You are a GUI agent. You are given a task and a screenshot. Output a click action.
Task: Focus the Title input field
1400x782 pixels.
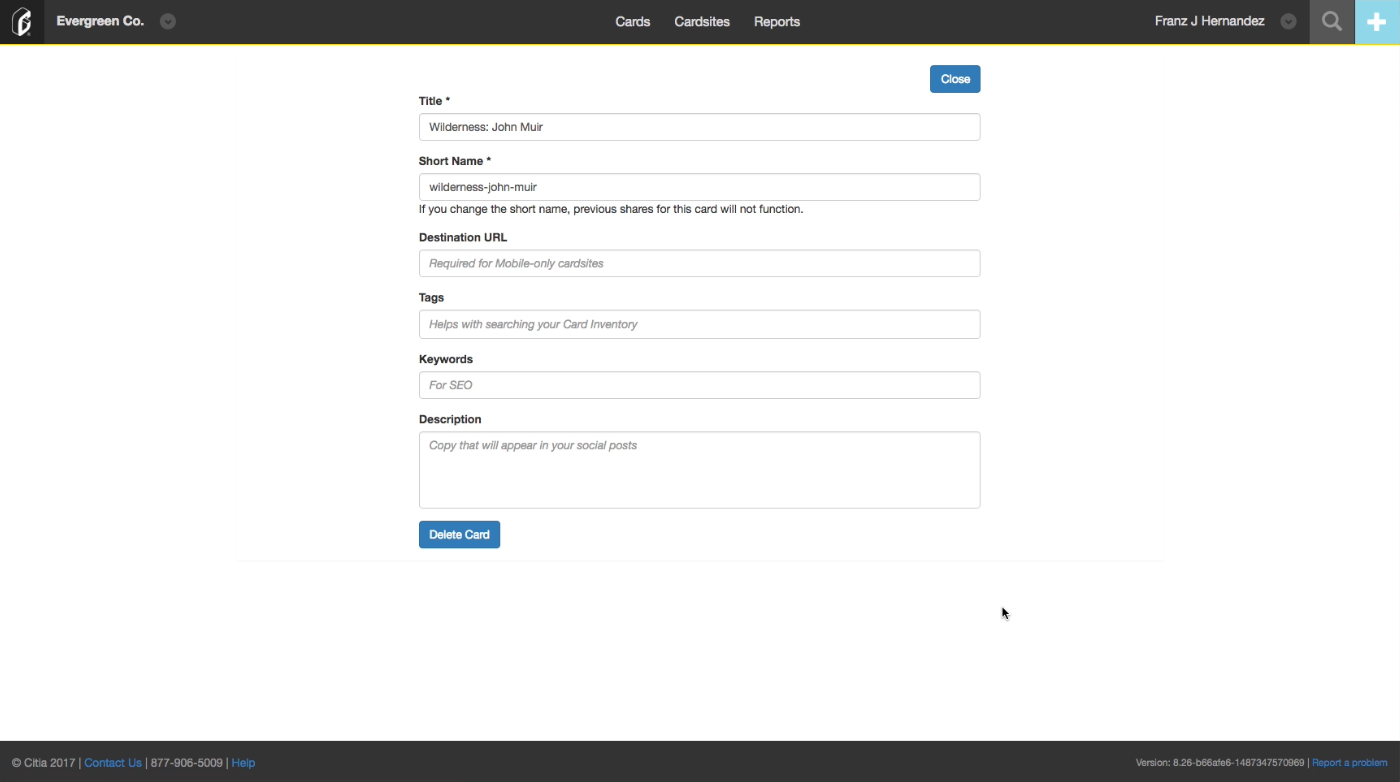point(699,127)
